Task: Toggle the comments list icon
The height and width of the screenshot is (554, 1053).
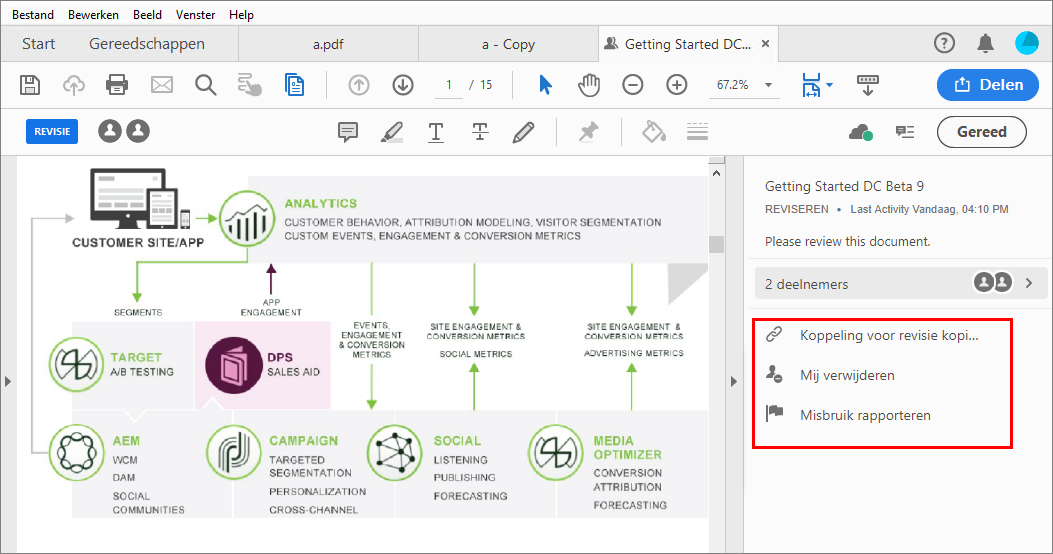Action: (x=905, y=132)
